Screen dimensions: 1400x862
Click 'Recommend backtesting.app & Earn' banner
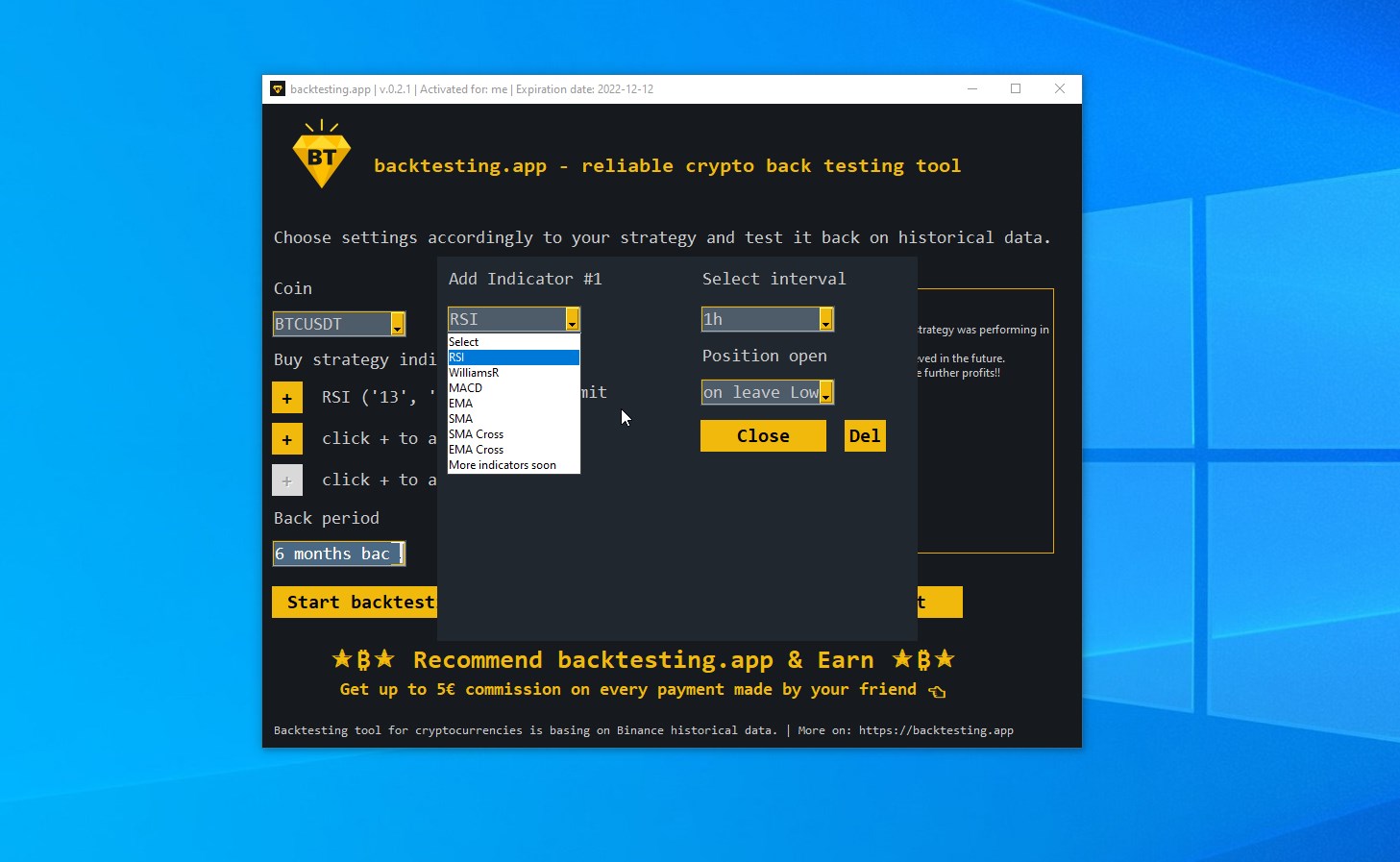point(644,660)
